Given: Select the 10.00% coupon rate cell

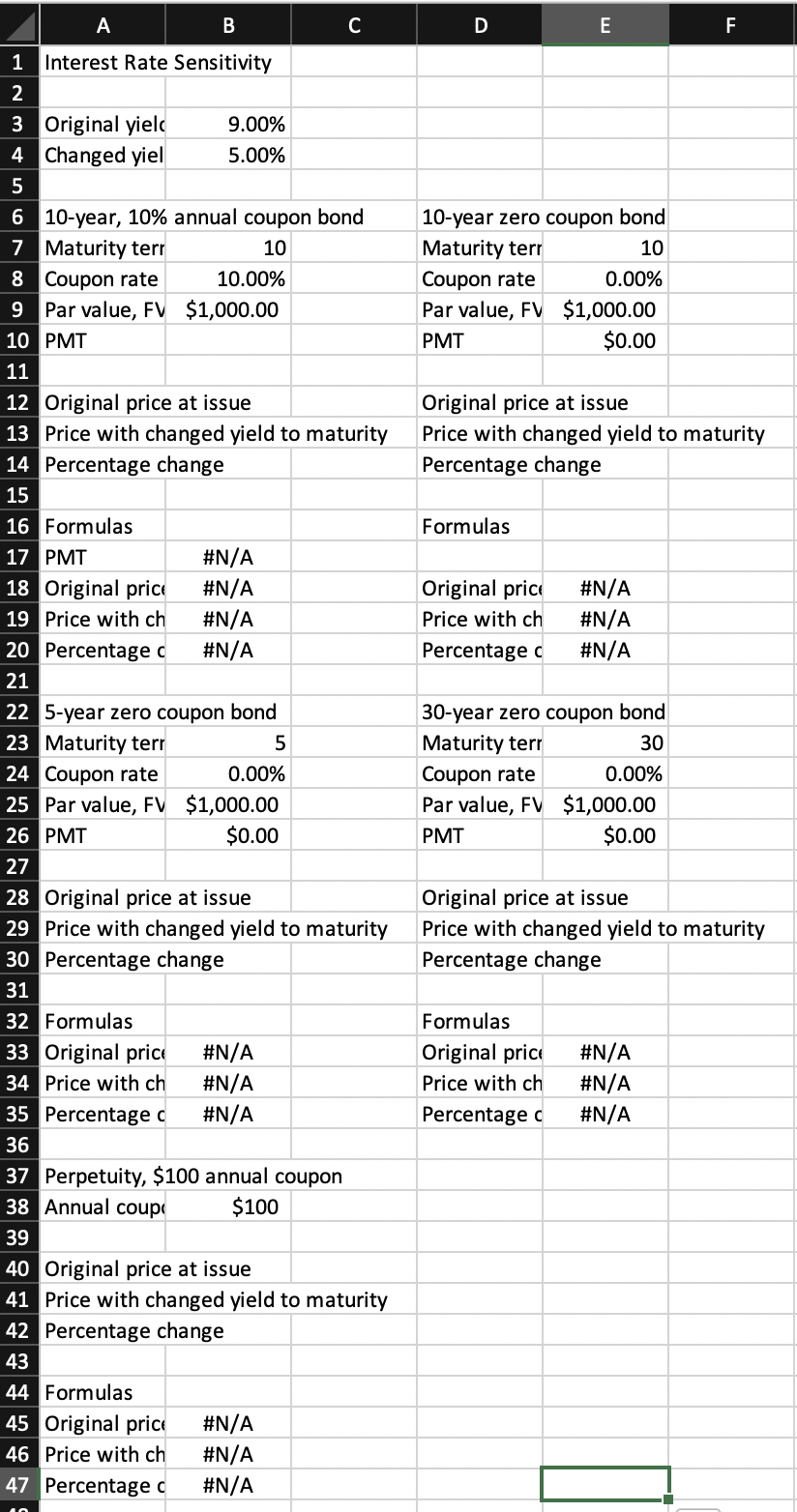Looking at the screenshot, I should click(x=228, y=277).
